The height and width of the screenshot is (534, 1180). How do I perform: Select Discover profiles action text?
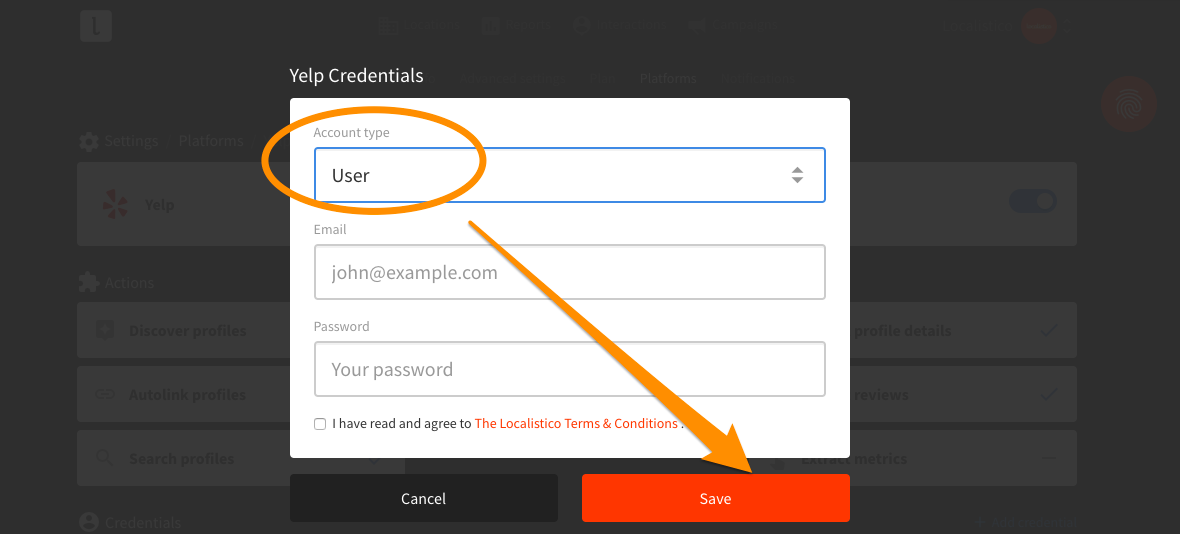(x=187, y=331)
